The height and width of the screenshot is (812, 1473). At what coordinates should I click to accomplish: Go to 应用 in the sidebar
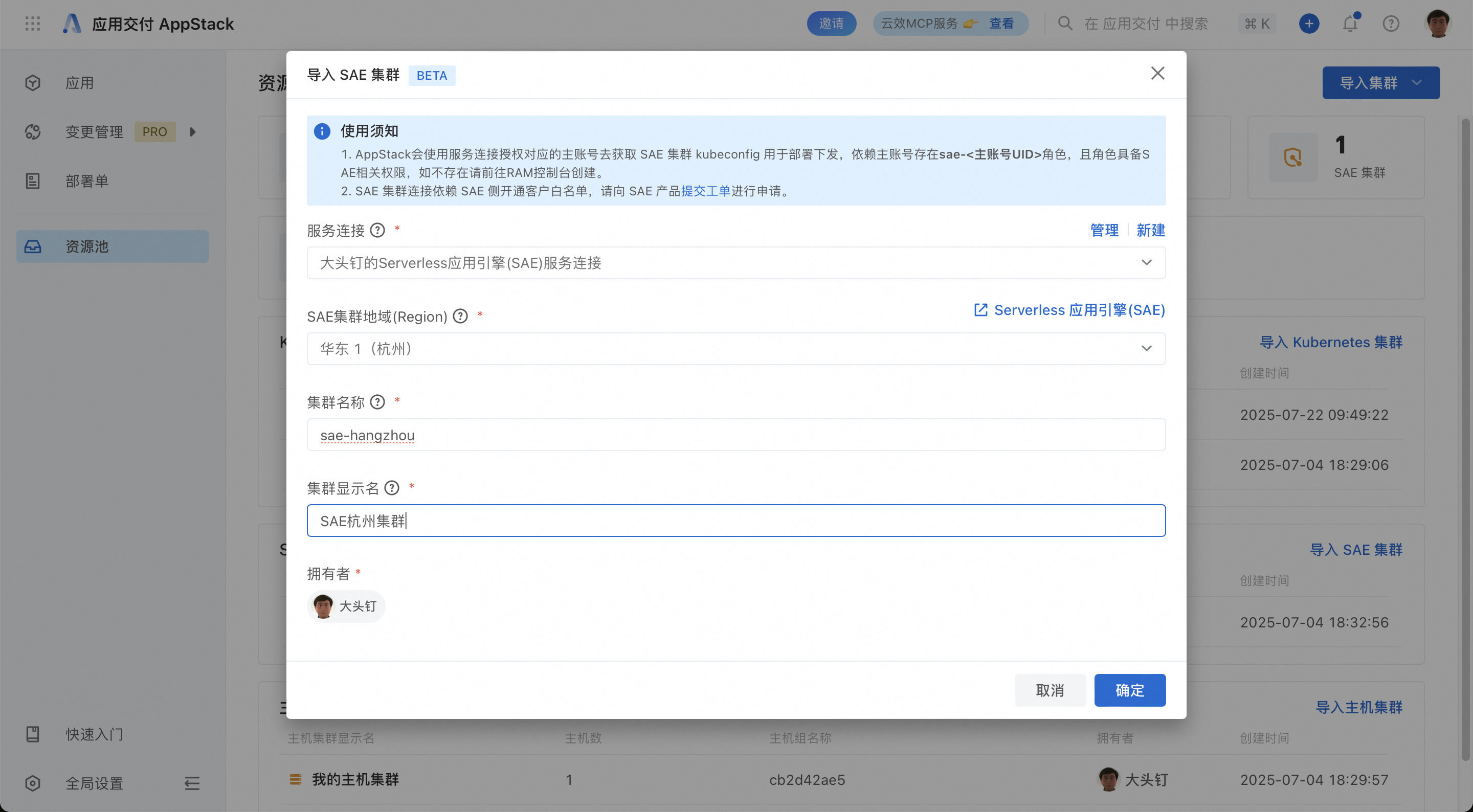pos(79,83)
